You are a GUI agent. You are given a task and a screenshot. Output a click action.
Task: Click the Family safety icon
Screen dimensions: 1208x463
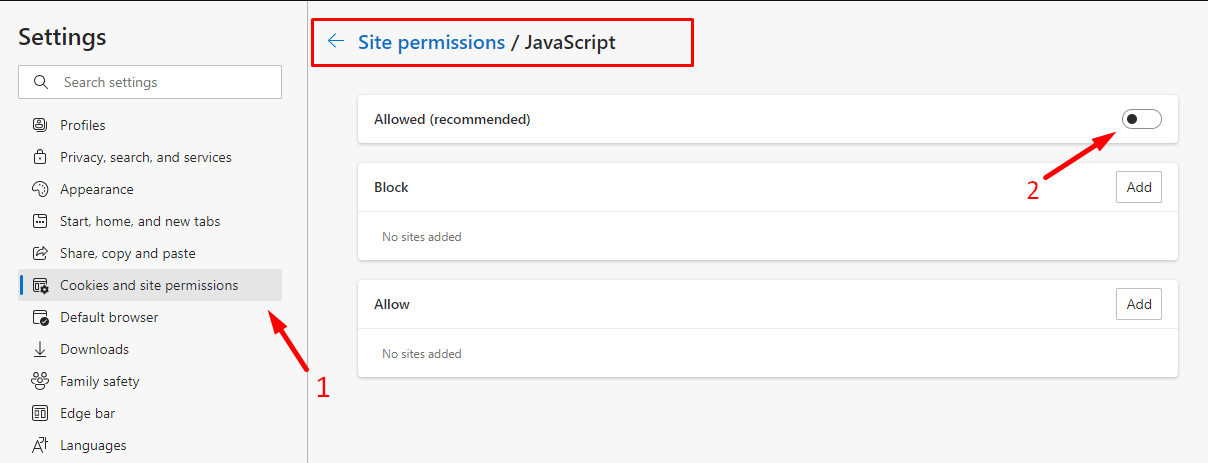click(x=40, y=381)
